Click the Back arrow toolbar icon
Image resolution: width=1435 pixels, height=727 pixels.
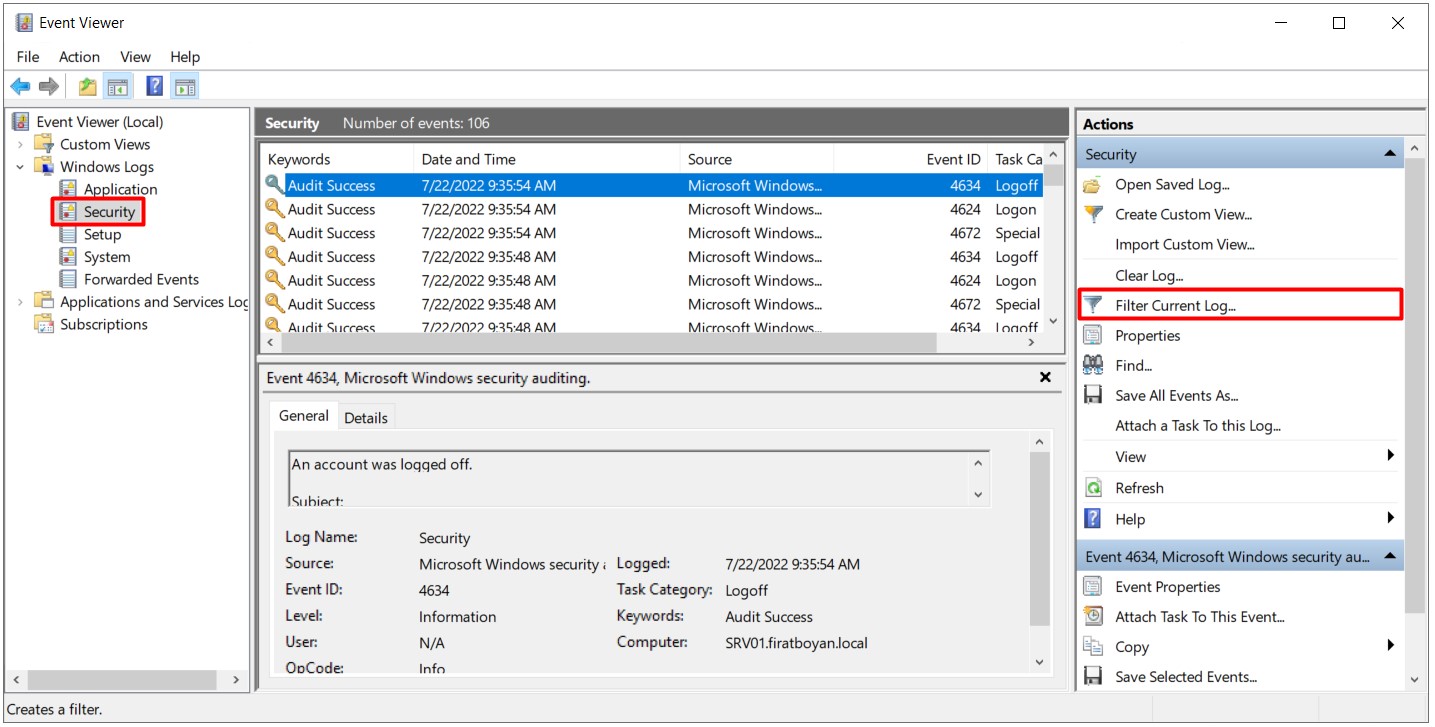click(20, 87)
